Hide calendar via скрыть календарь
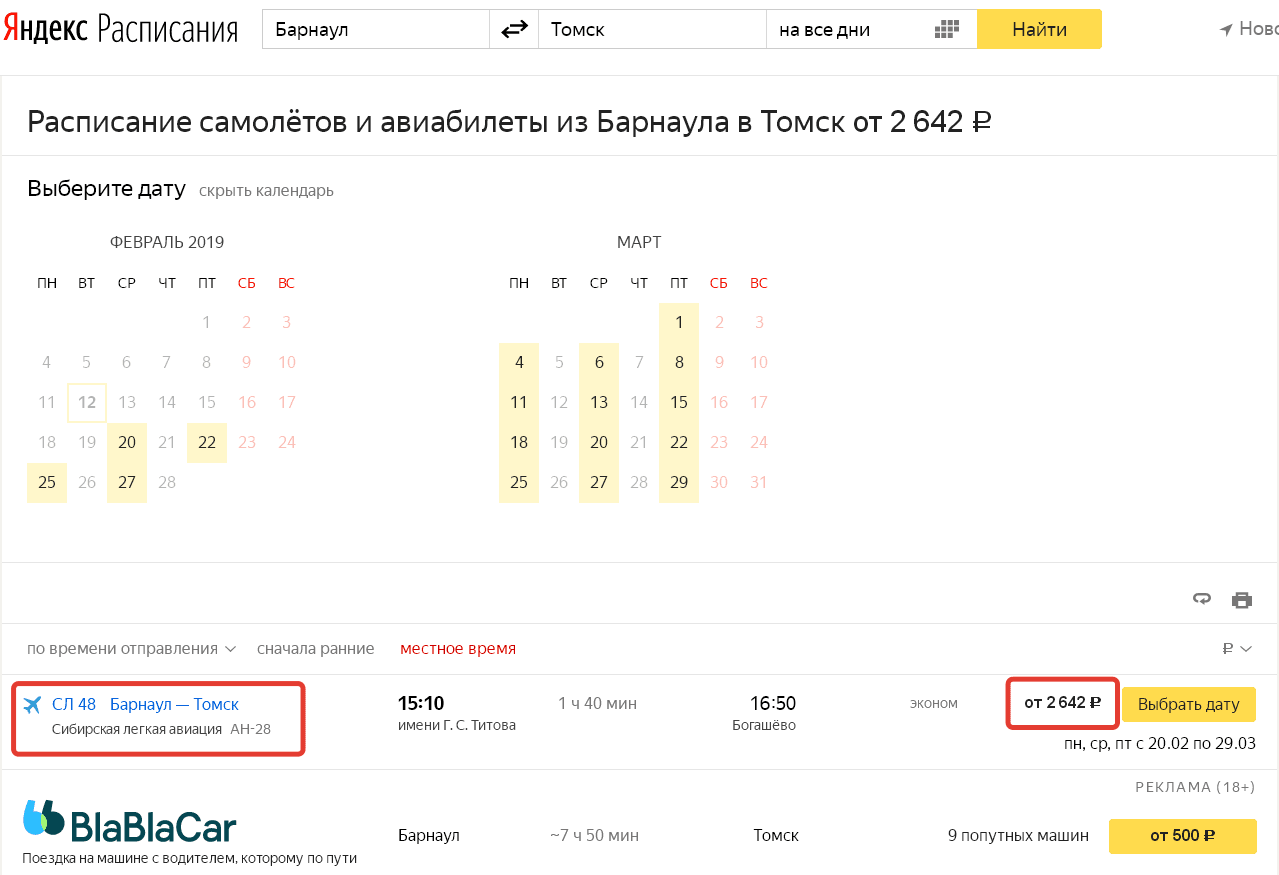Screen dimensions: 1279x875 point(266,191)
